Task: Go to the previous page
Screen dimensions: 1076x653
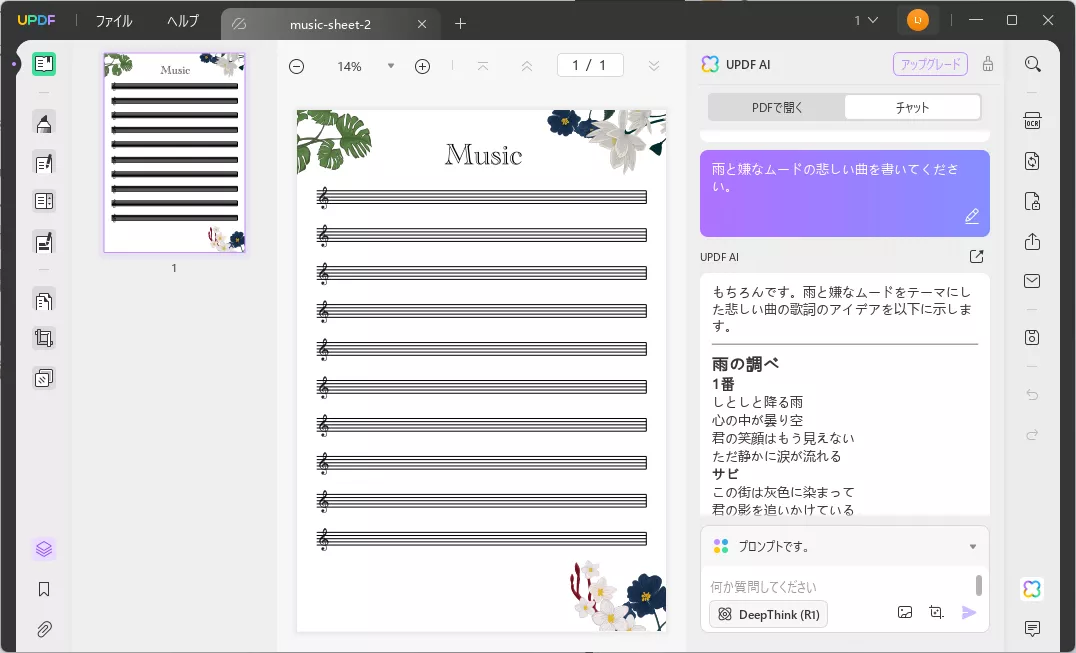Action: (x=527, y=66)
